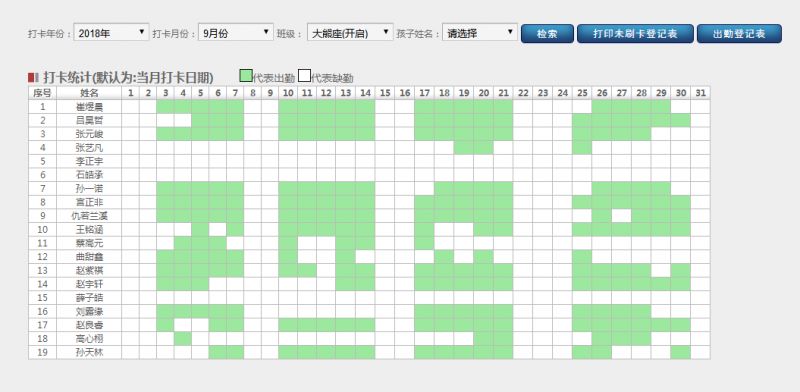Image resolution: width=800 pixels, height=392 pixels.
Task: Click the name 仇若兰溪 in row 9
Action: pos(89,216)
